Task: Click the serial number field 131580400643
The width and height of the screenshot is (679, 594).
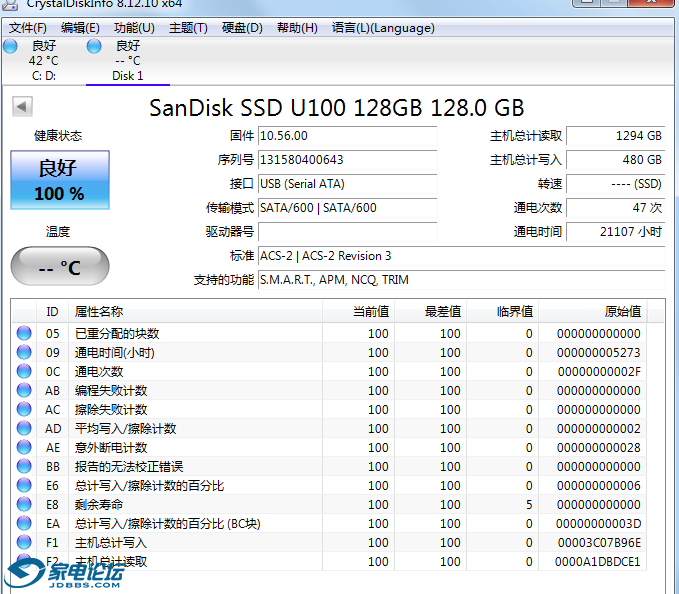Action: click(347, 160)
